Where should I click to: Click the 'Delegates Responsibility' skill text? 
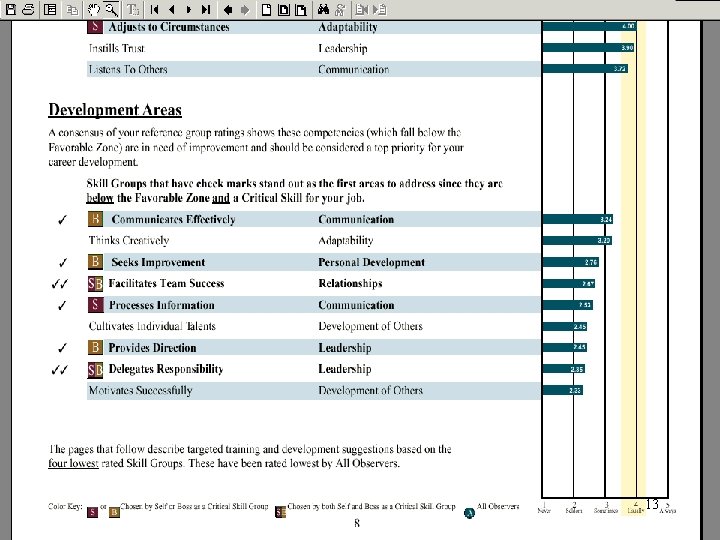pos(166,369)
